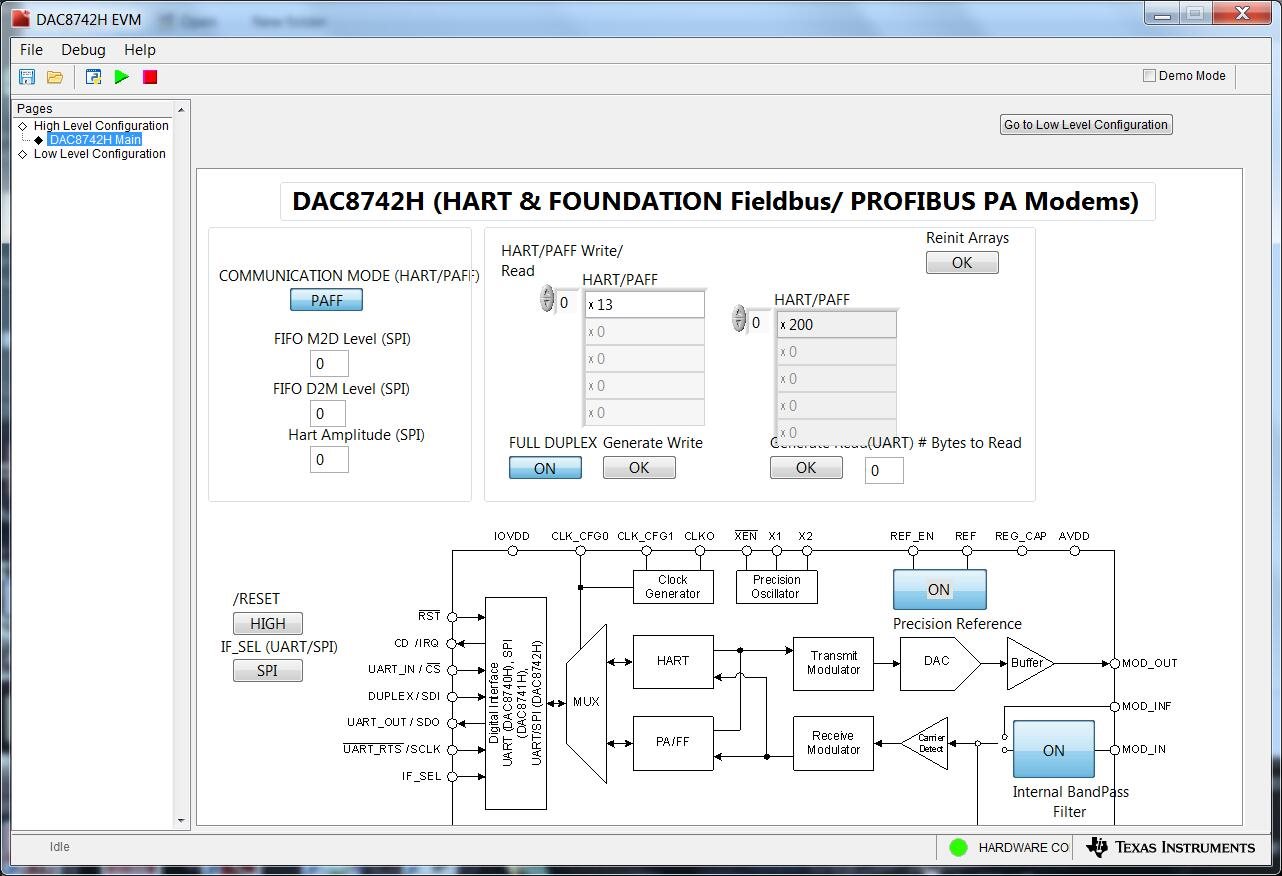Open the Help menu
1282x876 pixels.
pos(140,50)
